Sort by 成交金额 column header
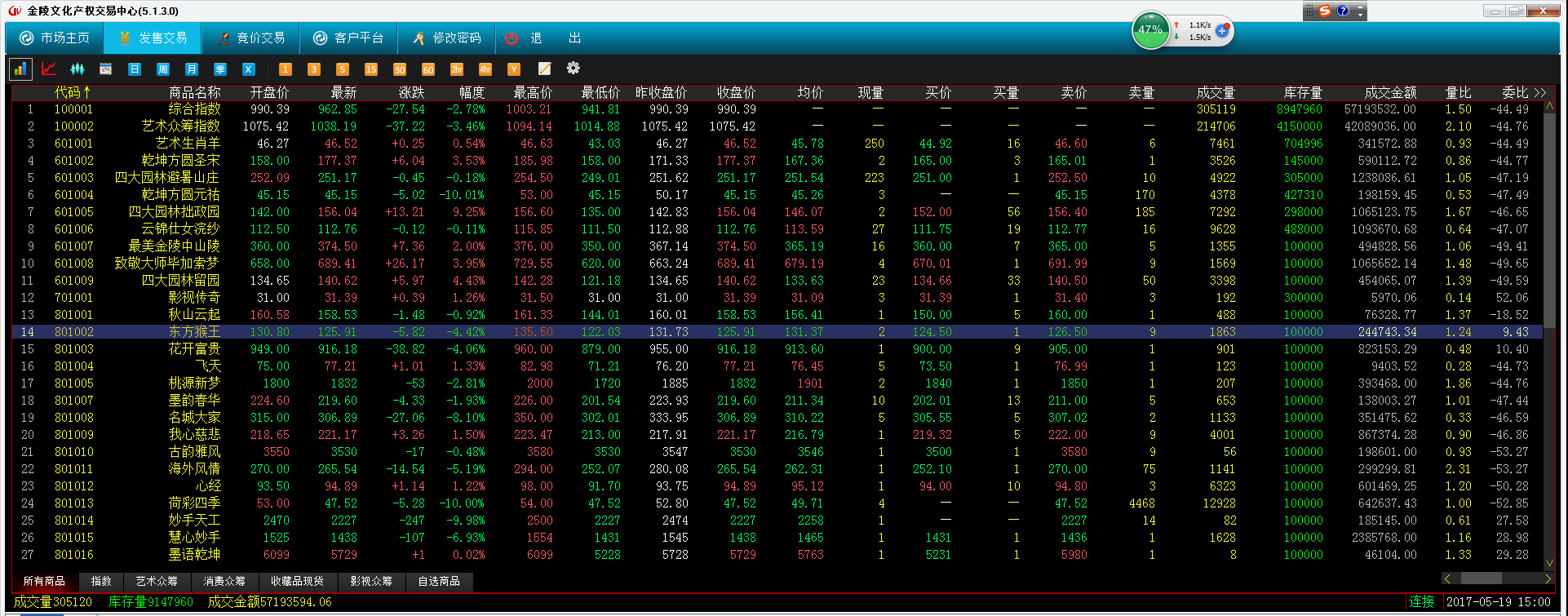Image resolution: width=1568 pixels, height=616 pixels. point(1390,92)
